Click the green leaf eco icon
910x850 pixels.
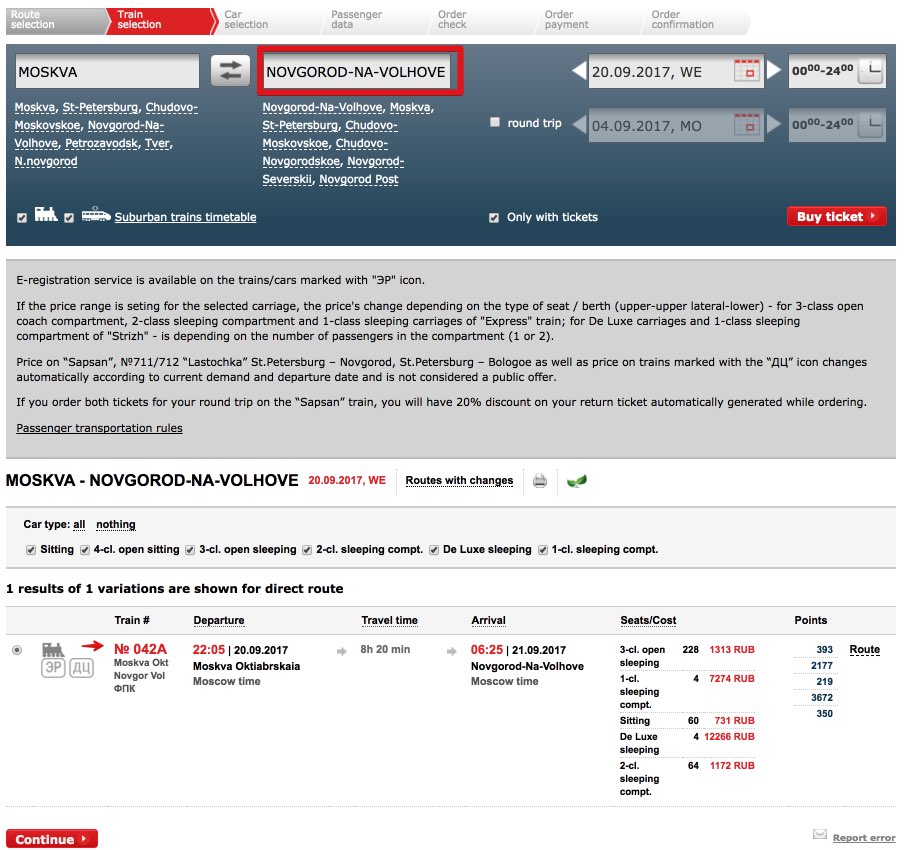tap(576, 481)
